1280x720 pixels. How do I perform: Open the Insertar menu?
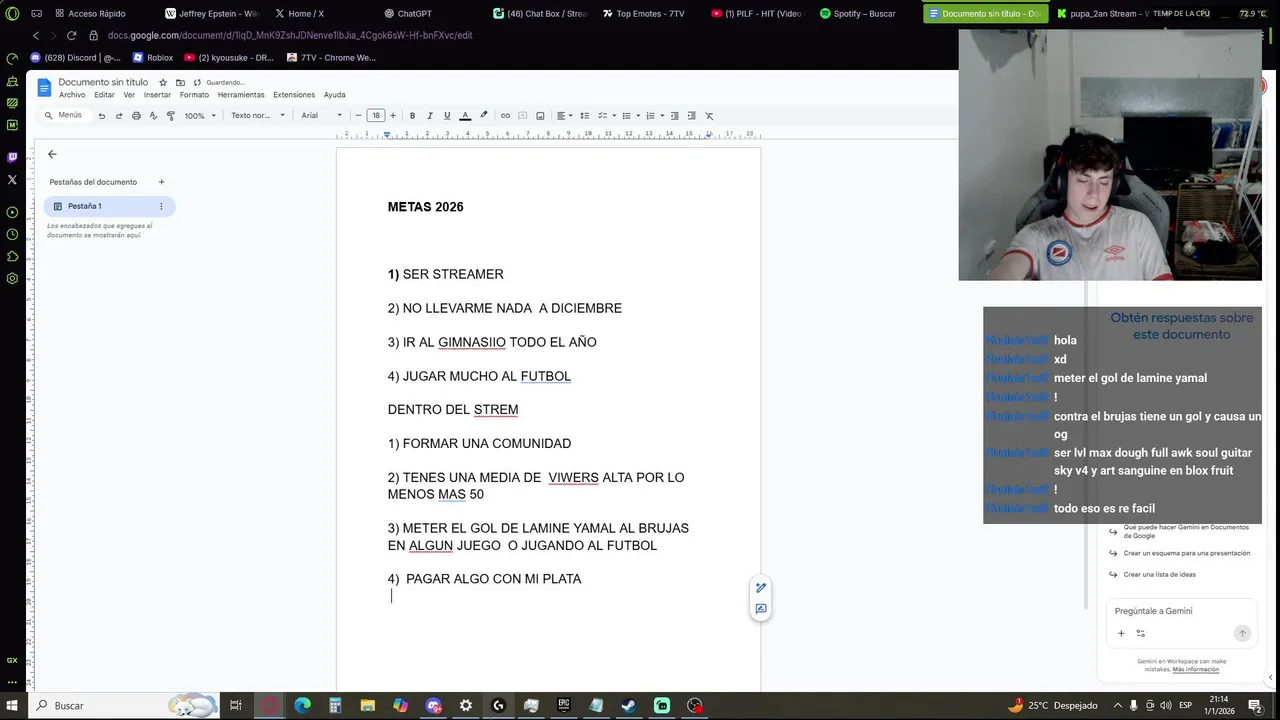157,95
